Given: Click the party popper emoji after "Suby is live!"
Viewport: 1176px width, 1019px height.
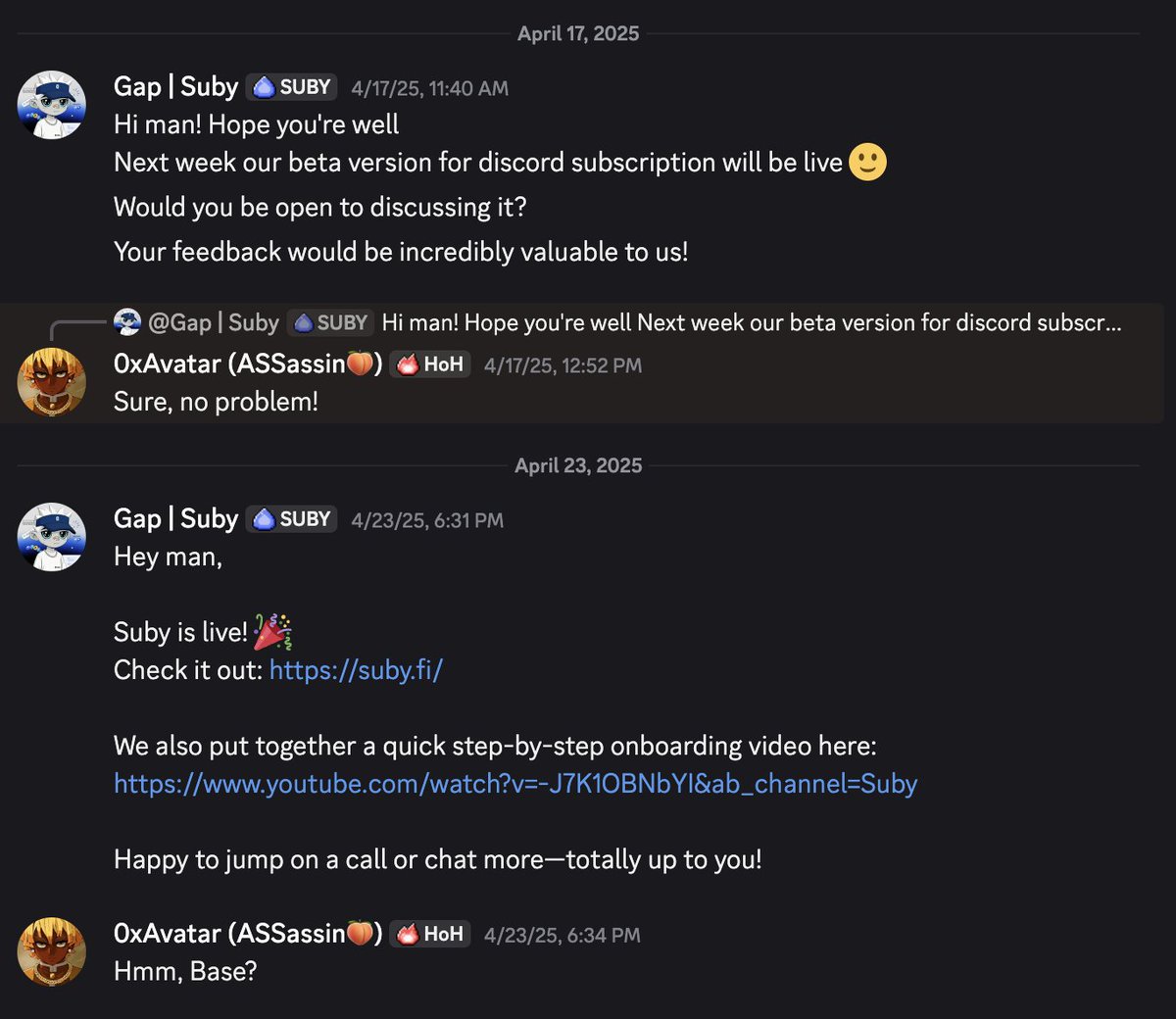Looking at the screenshot, I should [272, 632].
